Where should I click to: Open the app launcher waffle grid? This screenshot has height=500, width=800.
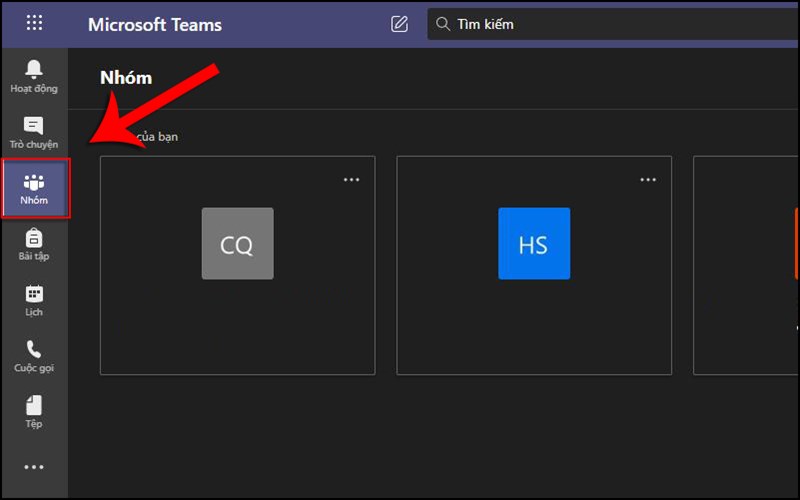[x=34, y=24]
